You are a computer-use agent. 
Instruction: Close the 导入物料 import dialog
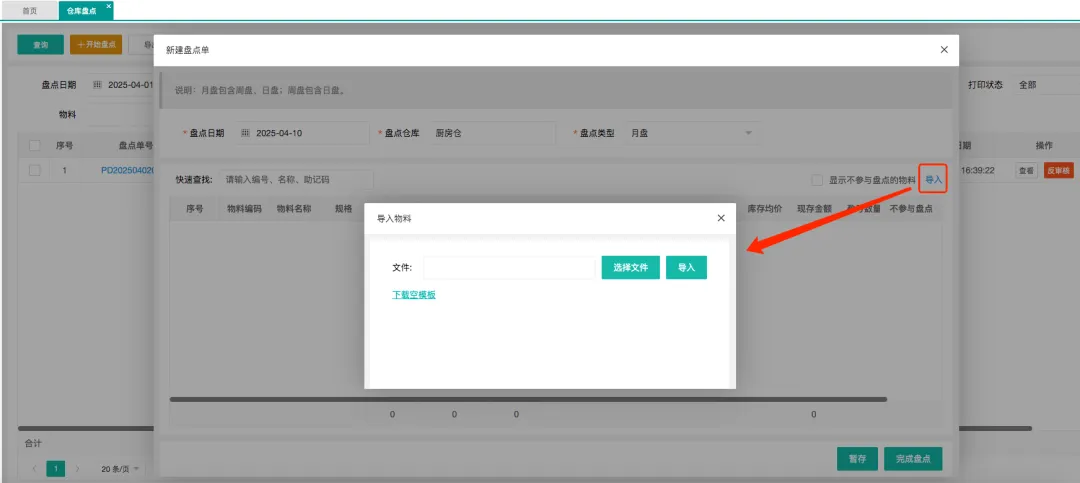pyautogui.click(x=721, y=218)
